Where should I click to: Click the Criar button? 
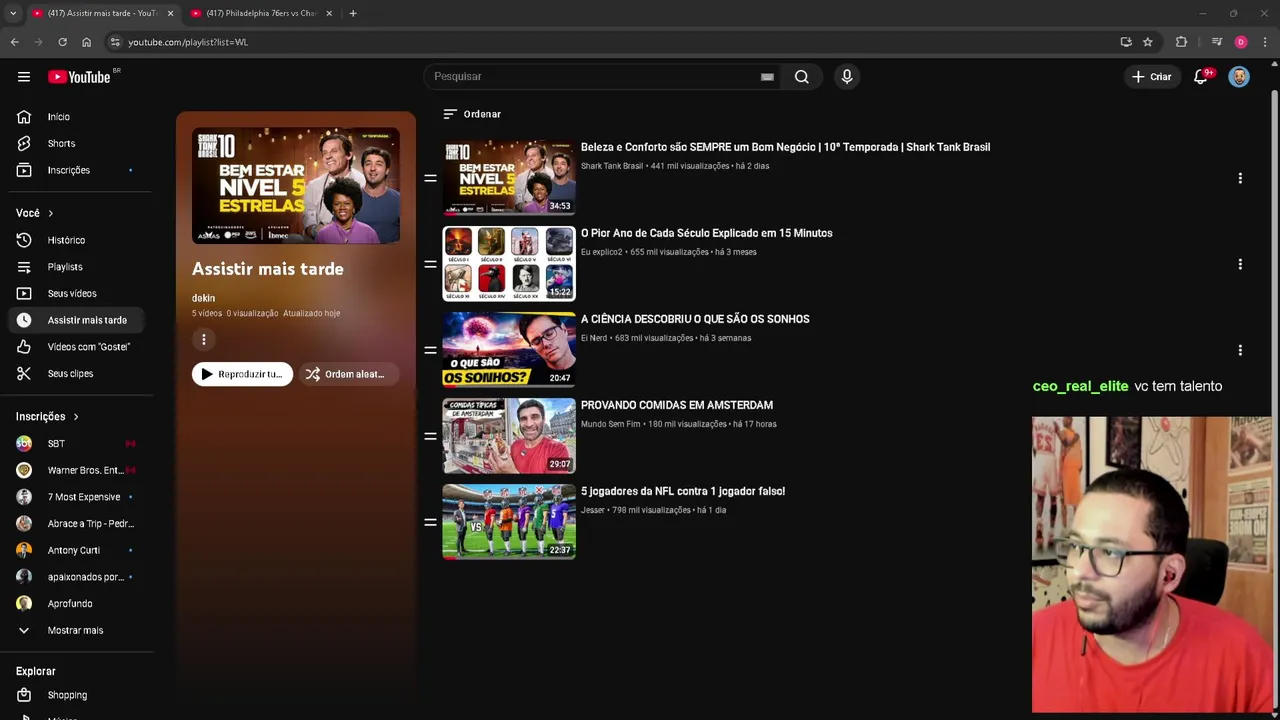click(1151, 77)
